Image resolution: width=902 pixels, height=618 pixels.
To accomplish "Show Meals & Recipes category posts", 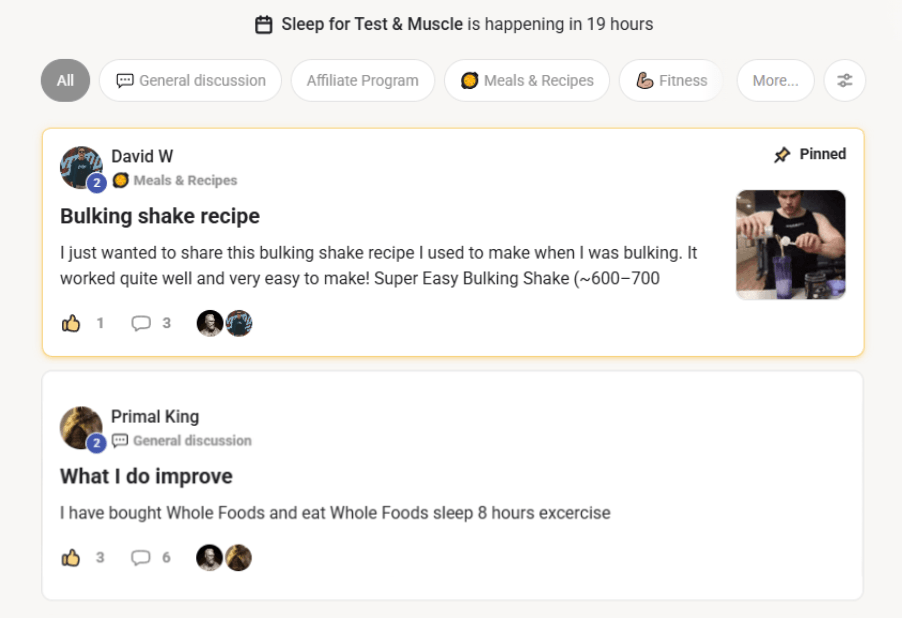I will (527, 81).
